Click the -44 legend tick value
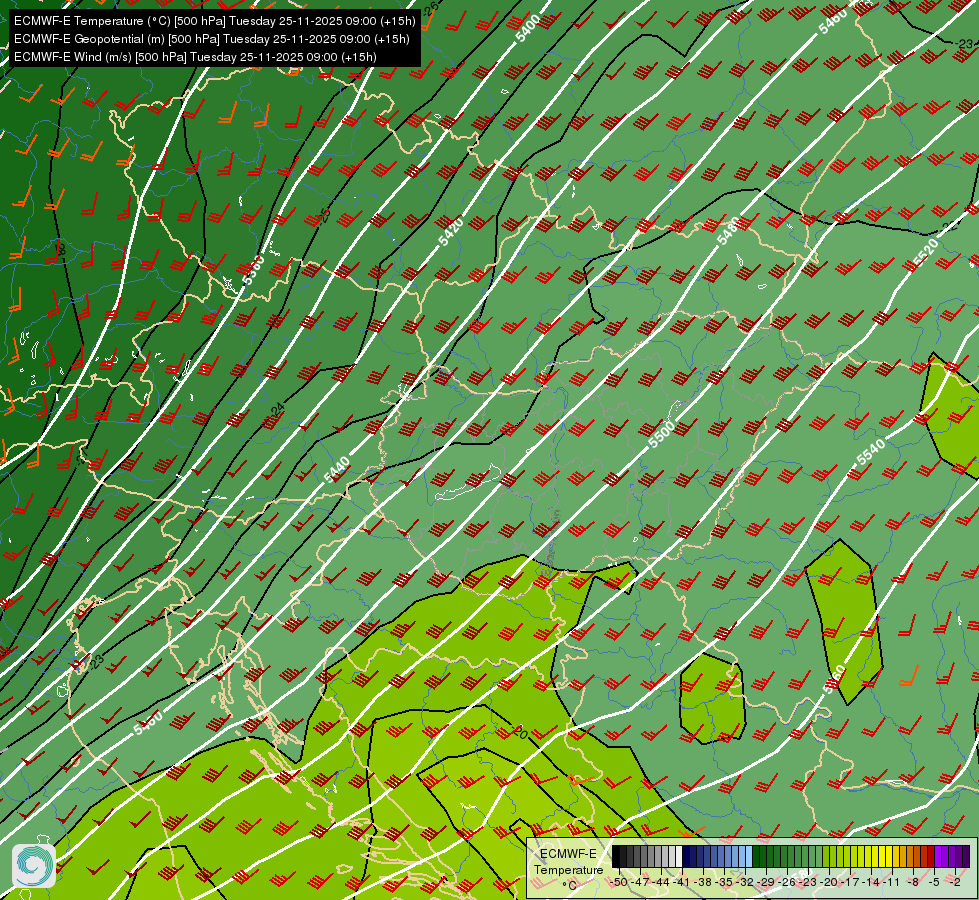 click(x=661, y=882)
